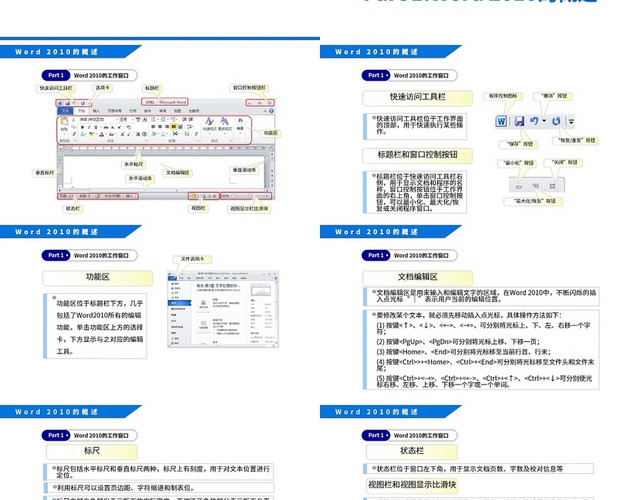Click the 选项卡 callout label
640x500 pixels.
pyautogui.click(x=102, y=88)
